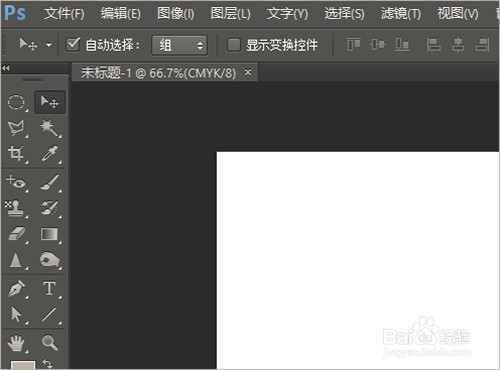The image size is (500, 370).
Task: Align horizontal centers of layers
Action: tap(458, 45)
